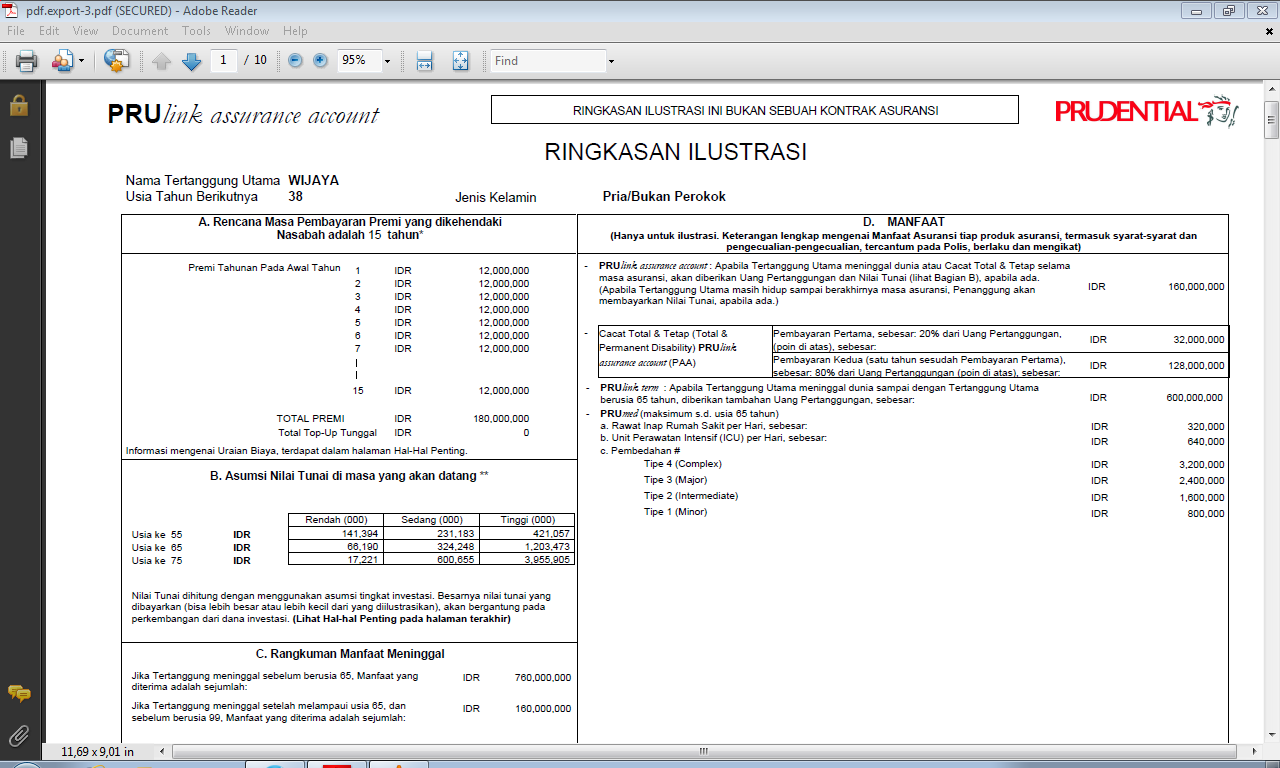The width and height of the screenshot is (1280, 768).
Task: Click the page size text in status bar
Action: (98, 751)
